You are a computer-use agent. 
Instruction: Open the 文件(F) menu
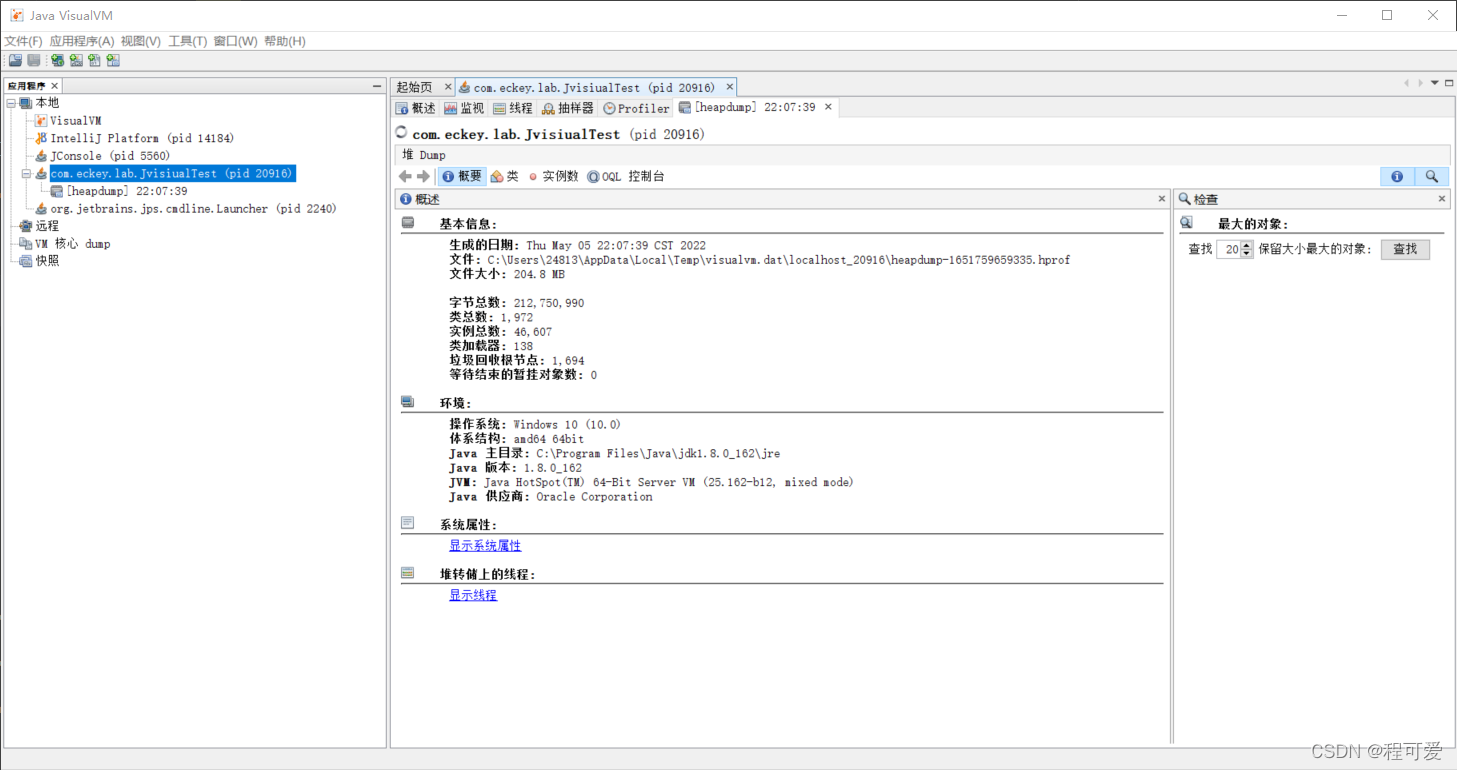(24, 41)
